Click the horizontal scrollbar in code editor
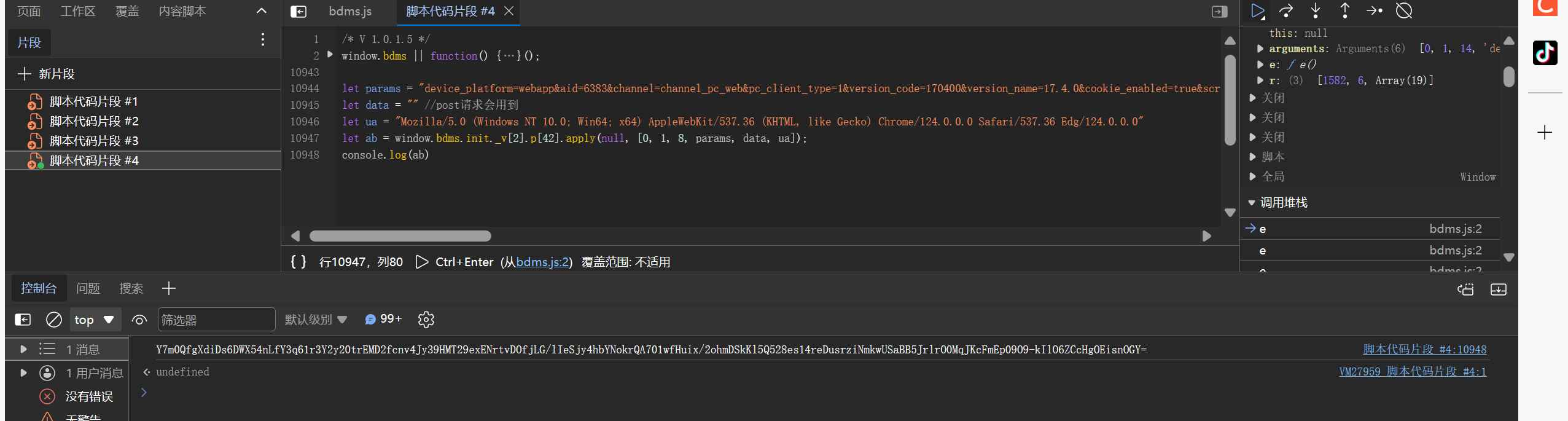This screenshot has width=1568, height=421. coord(400,236)
